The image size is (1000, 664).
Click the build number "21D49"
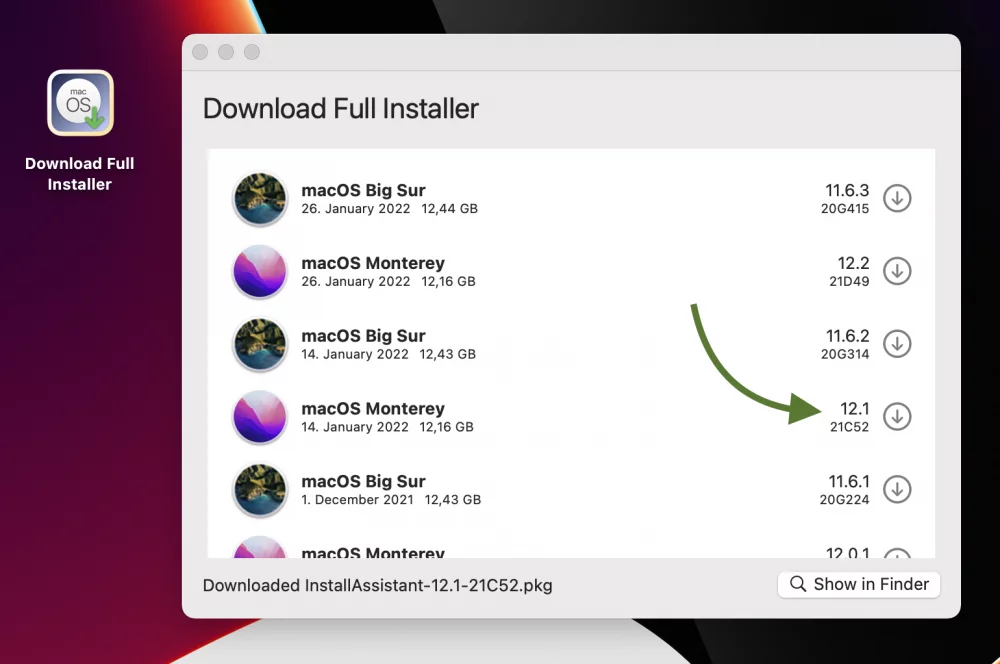click(x=849, y=281)
